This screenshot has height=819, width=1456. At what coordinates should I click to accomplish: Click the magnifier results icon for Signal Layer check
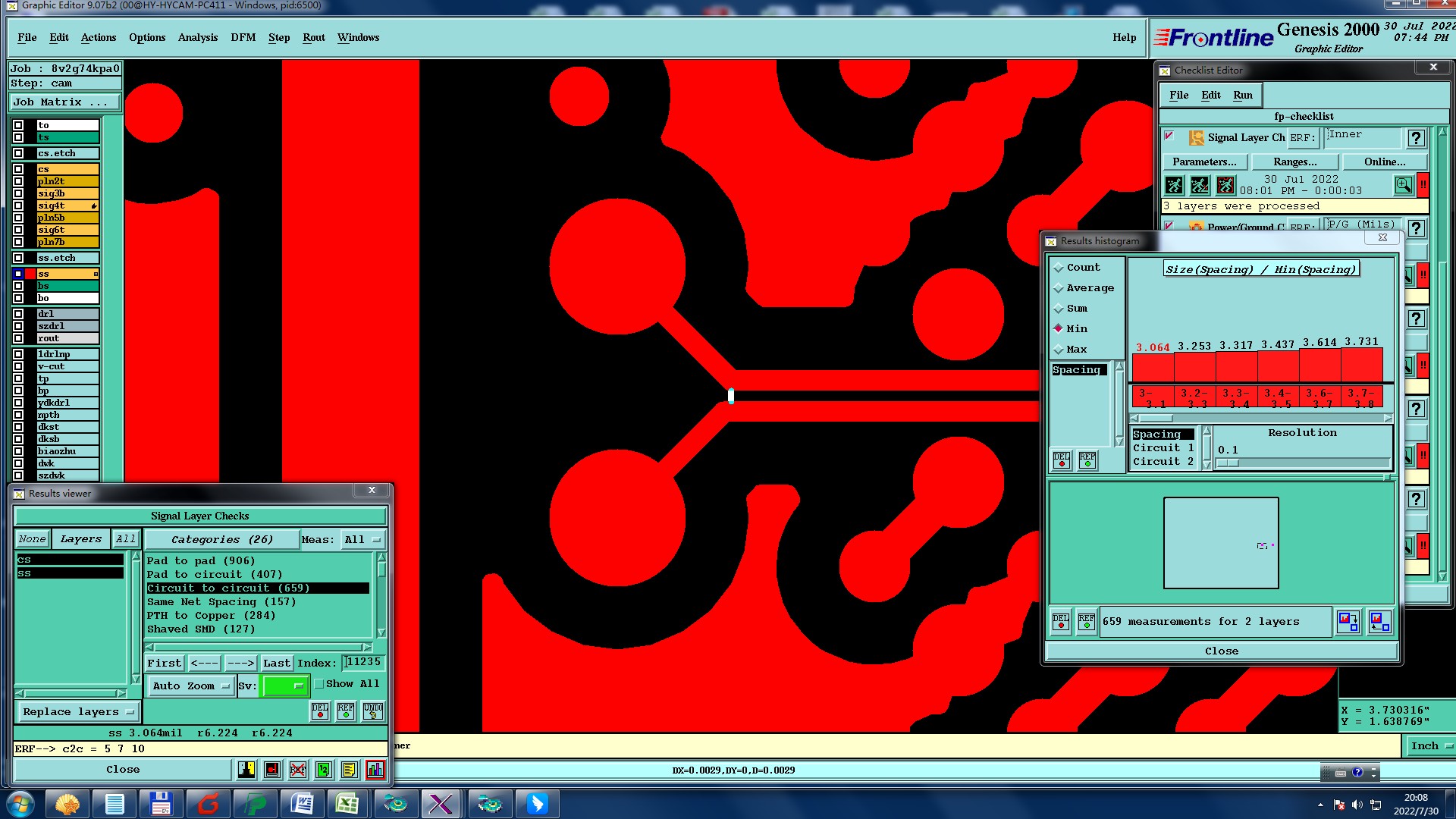[1403, 185]
